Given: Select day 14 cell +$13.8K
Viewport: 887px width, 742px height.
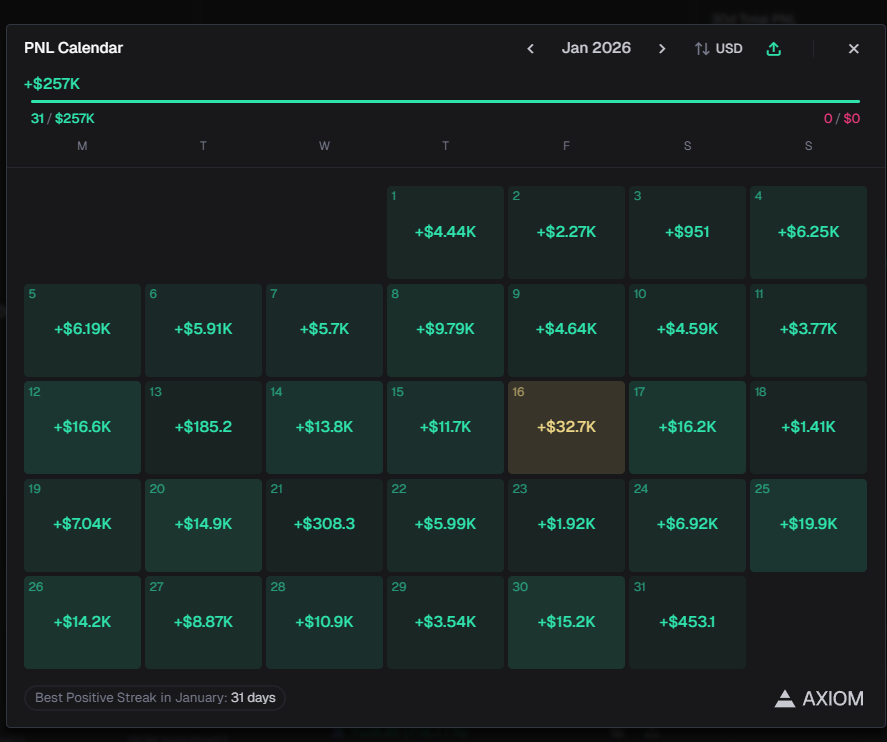Looking at the screenshot, I should tap(324, 428).
